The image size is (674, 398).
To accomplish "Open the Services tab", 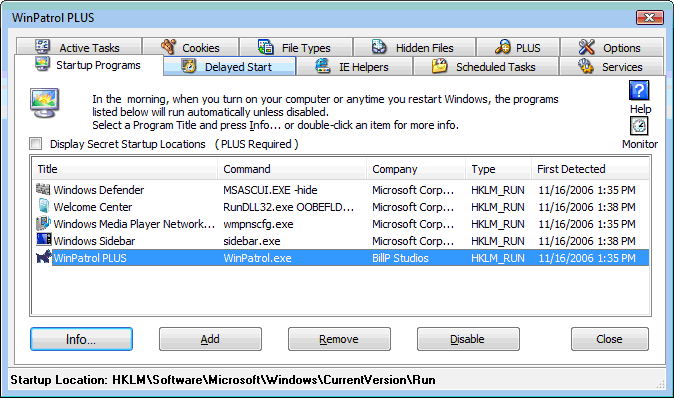I will coord(611,67).
